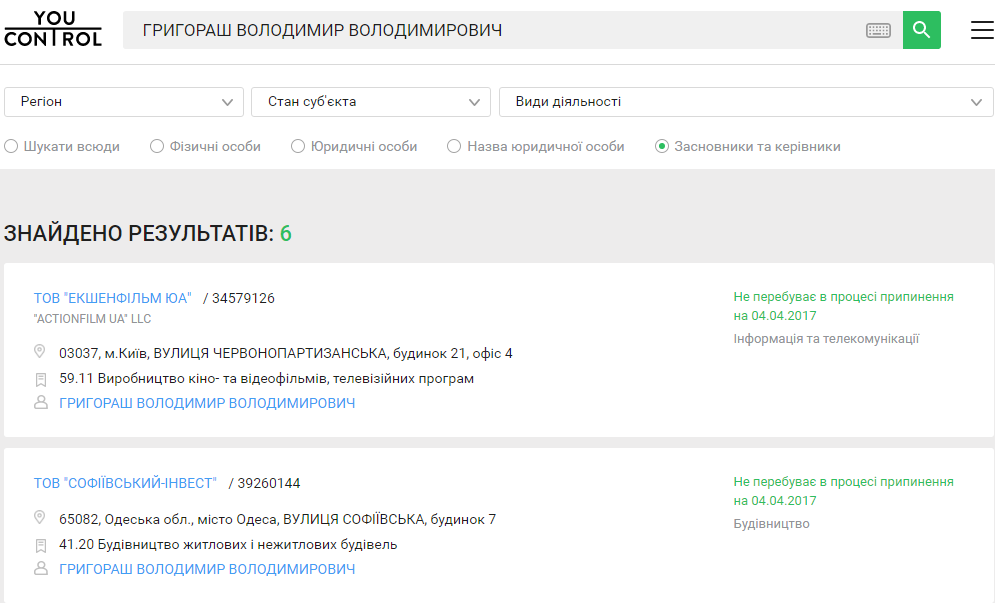Choose the Юридичні особи radio option

coord(298,147)
